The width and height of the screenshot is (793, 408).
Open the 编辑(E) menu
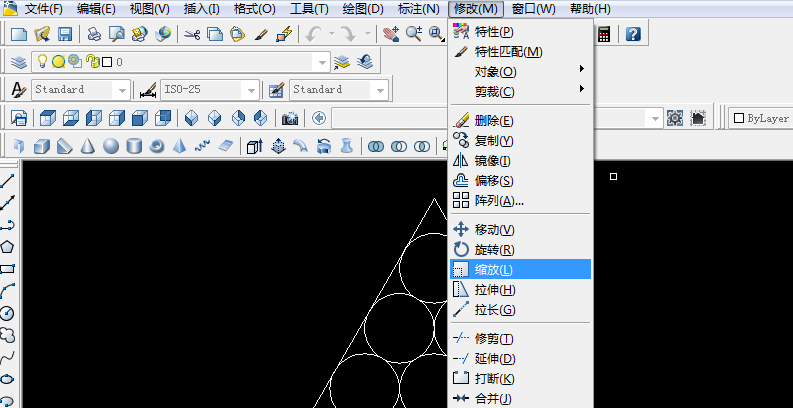(x=96, y=9)
